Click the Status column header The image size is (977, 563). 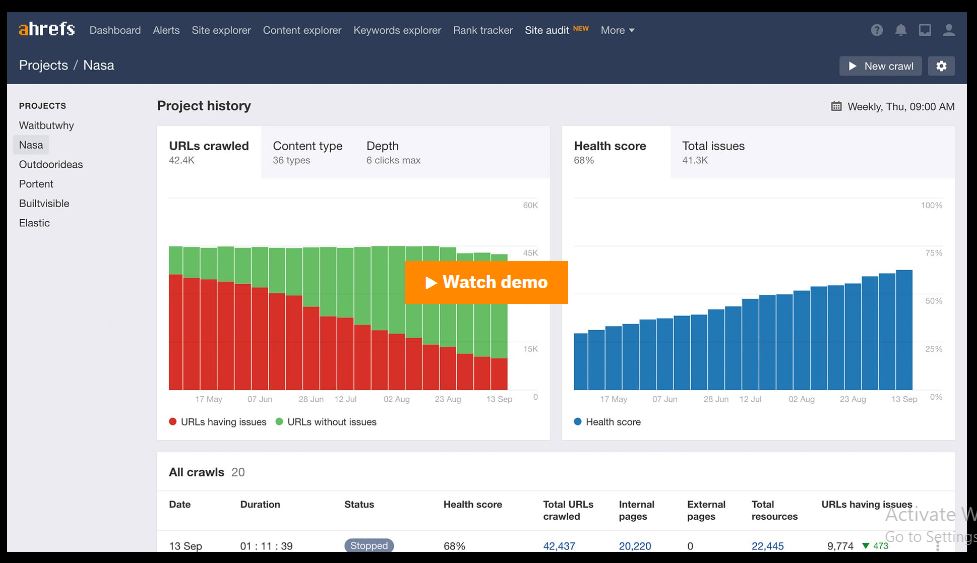click(x=359, y=504)
